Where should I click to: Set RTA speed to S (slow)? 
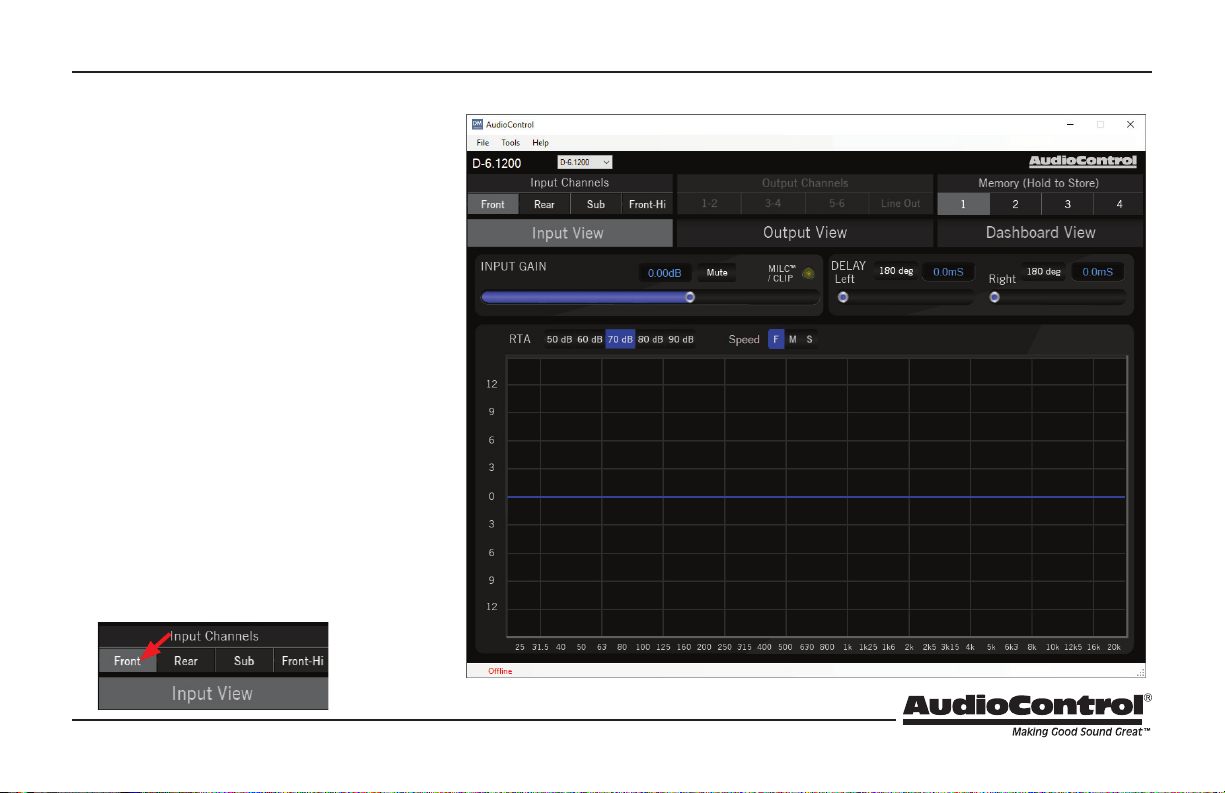(809, 339)
